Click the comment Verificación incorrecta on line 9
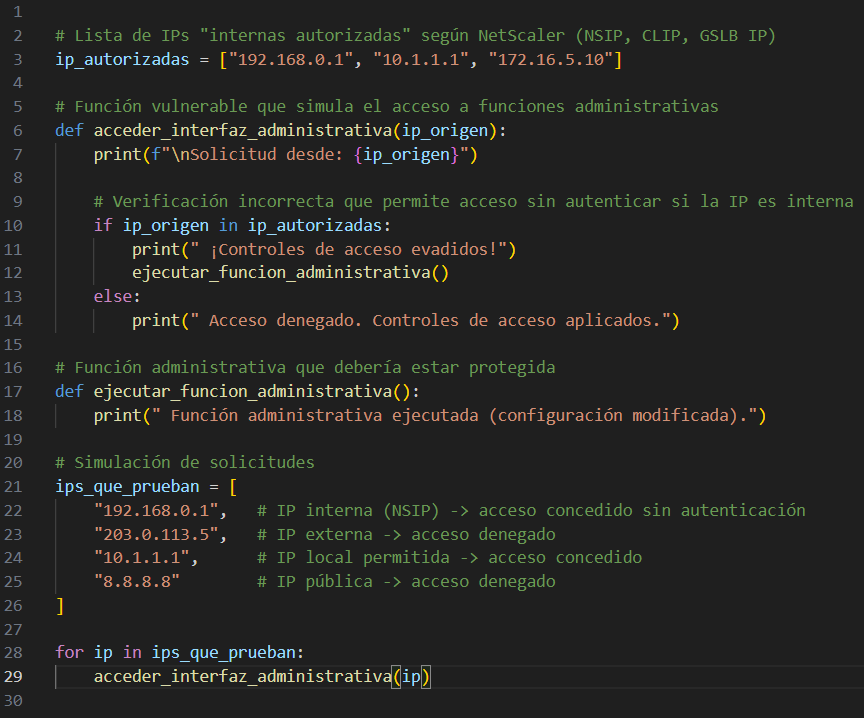Screen dimensions: 864x718 (x=473, y=202)
